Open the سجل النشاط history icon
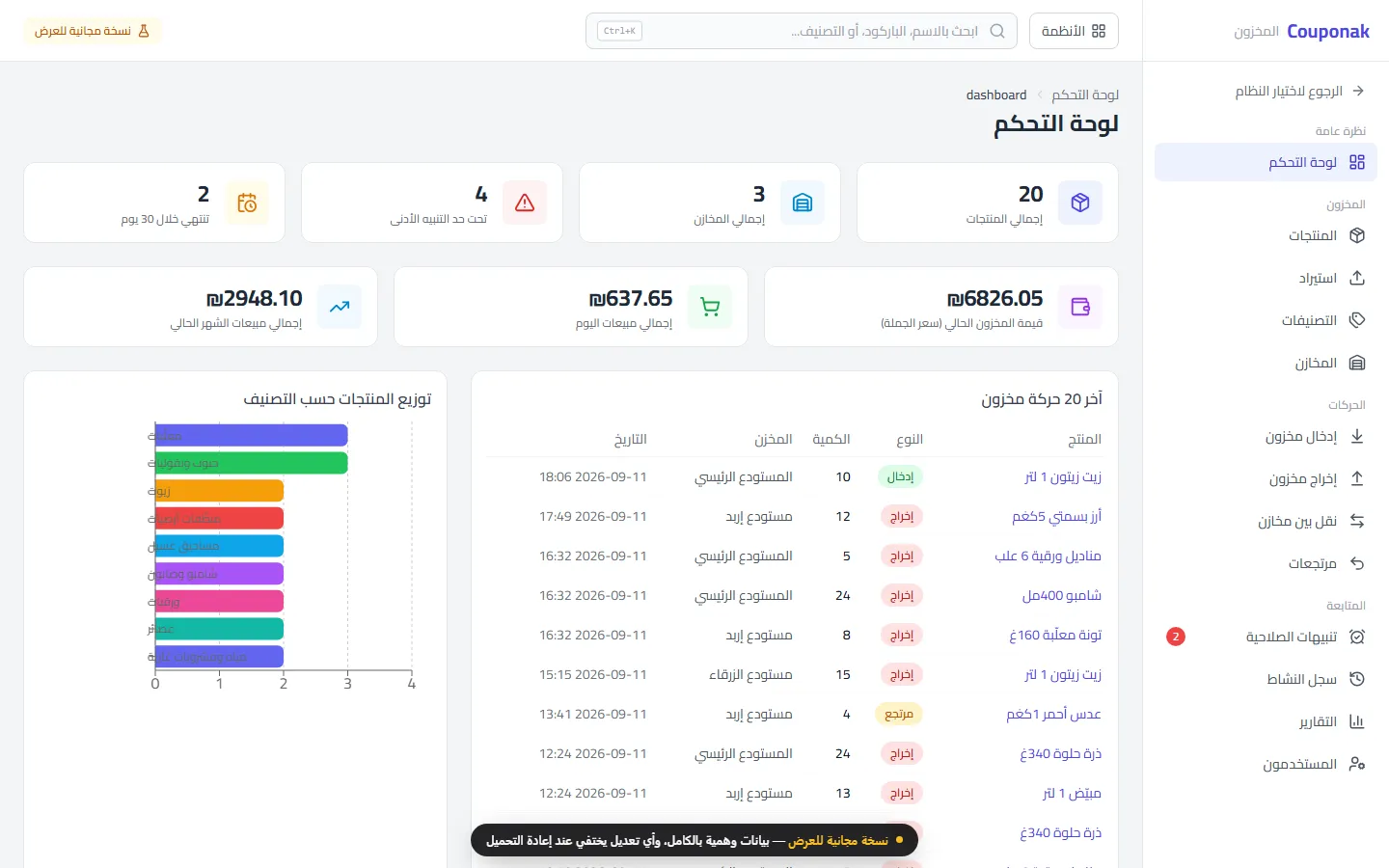The width and height of the screenshot is (1389, 868). [x=1357, y=679]
